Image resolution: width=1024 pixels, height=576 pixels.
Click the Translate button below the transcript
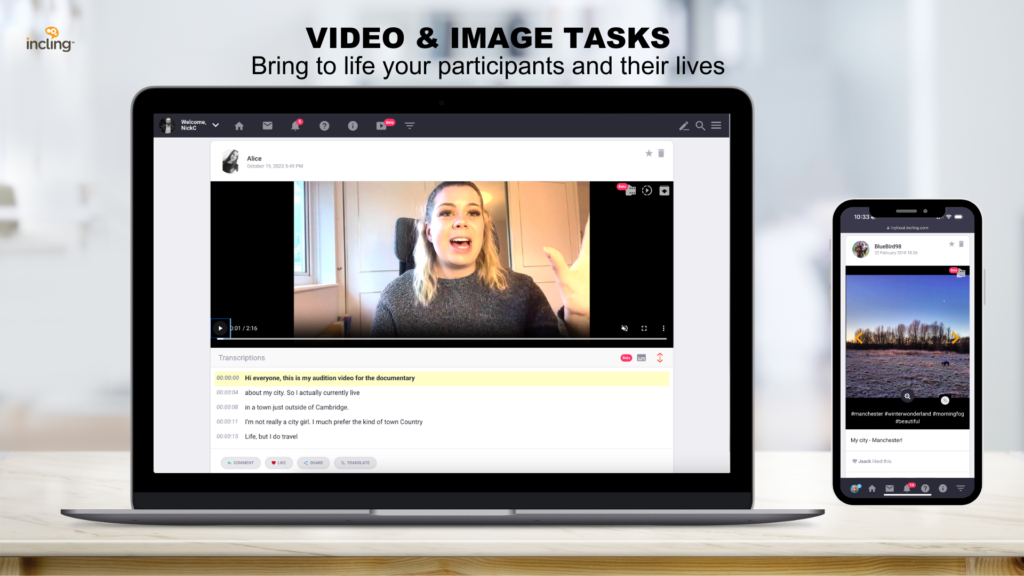(355, 462)
